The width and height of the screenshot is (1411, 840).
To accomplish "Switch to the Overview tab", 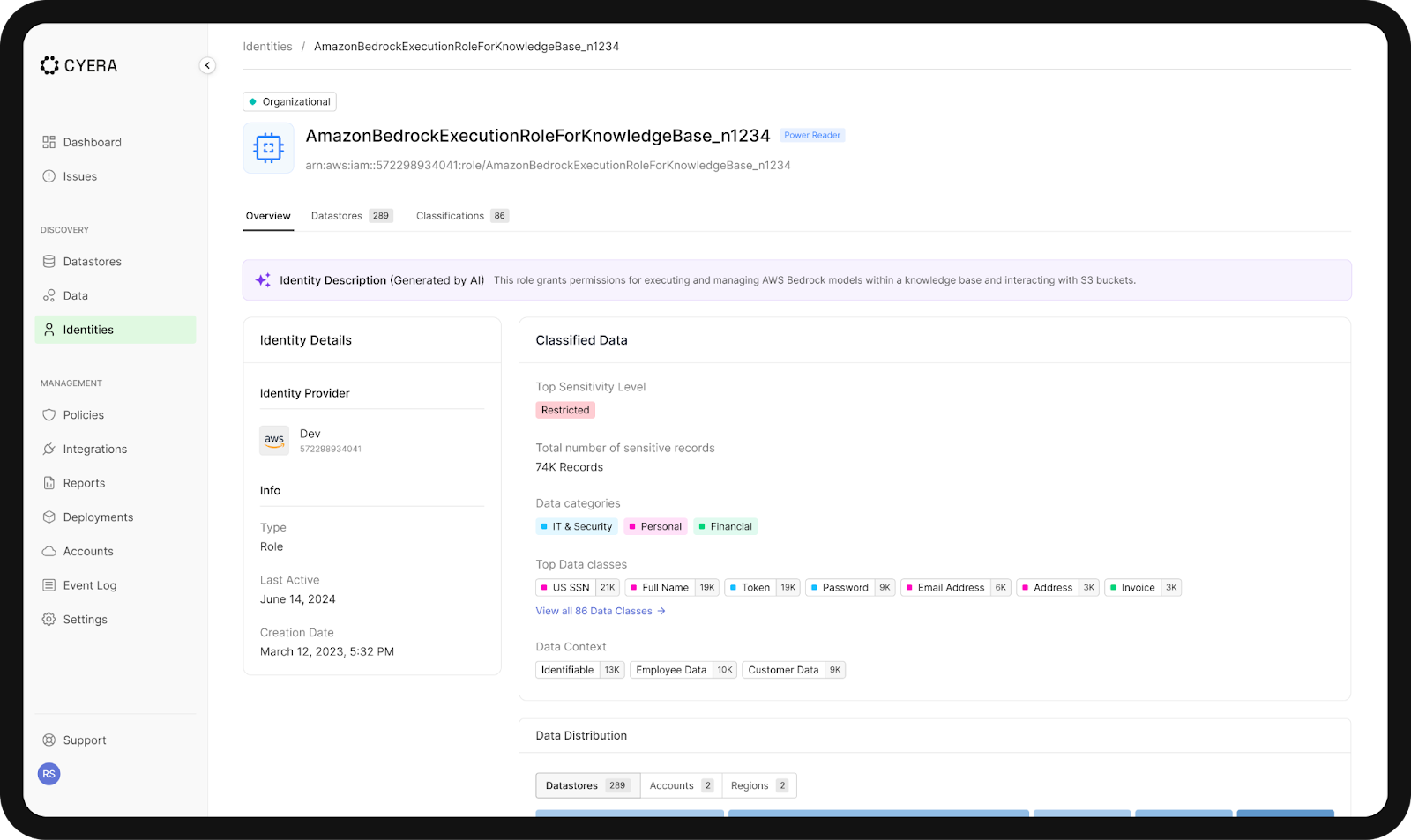I will 268,216.
